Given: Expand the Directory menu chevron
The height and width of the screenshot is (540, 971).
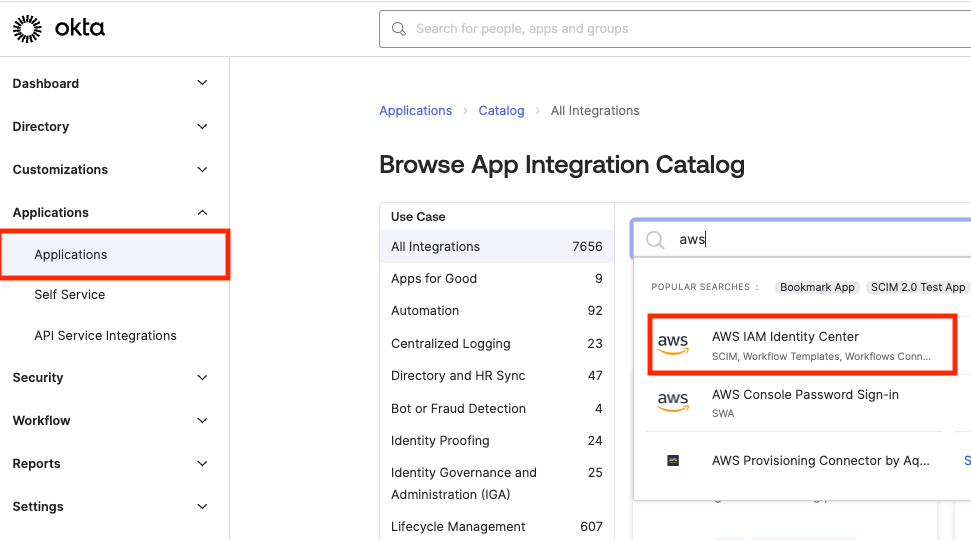Looking at the screenshot, I should coord(202,126).
